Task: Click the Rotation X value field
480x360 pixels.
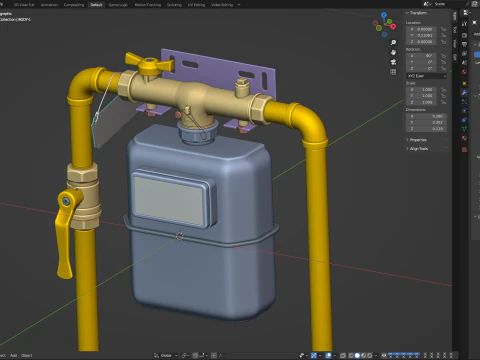Action: pos(421,56)
